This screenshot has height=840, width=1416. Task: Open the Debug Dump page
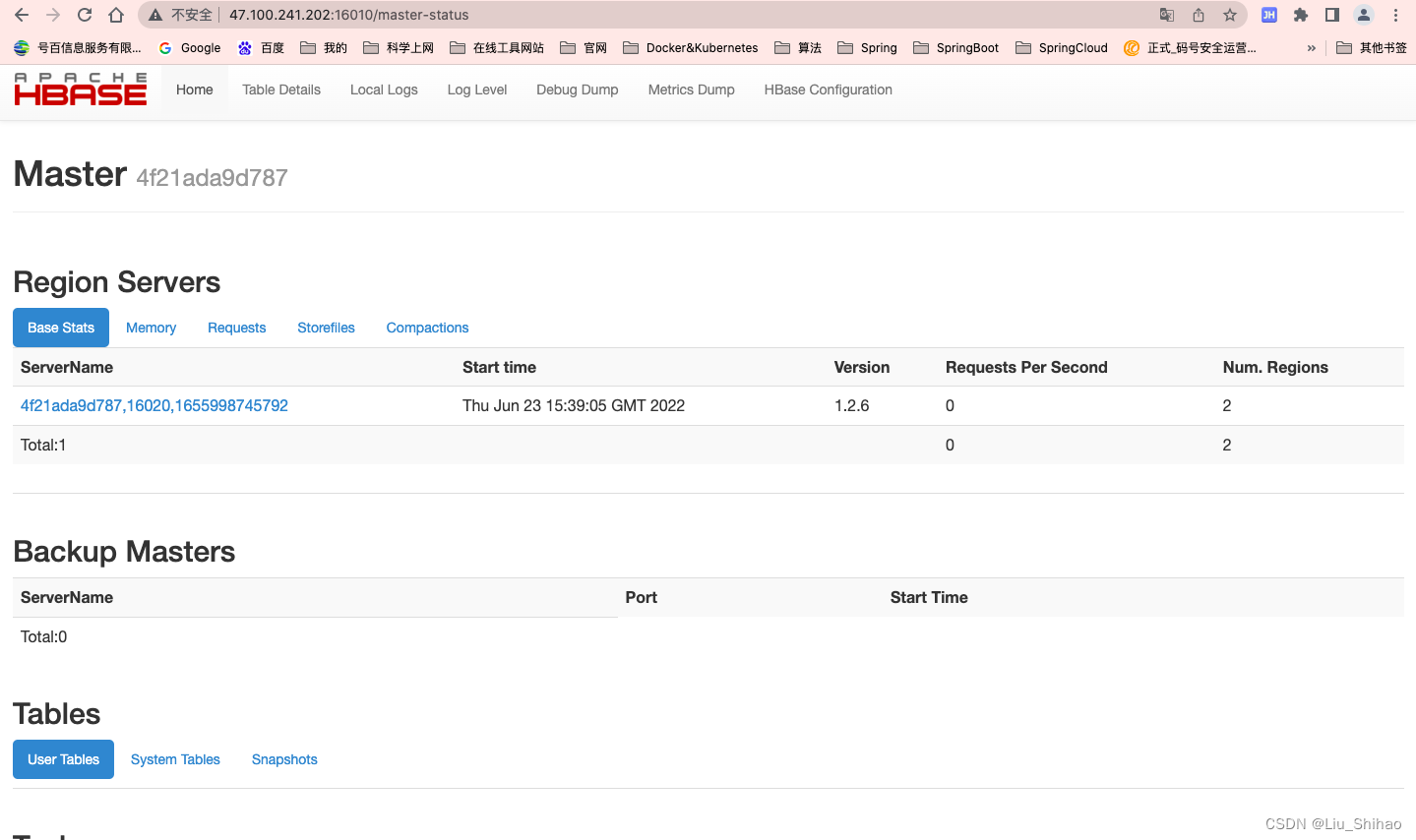pyautogui.click(x=578, y=90)
